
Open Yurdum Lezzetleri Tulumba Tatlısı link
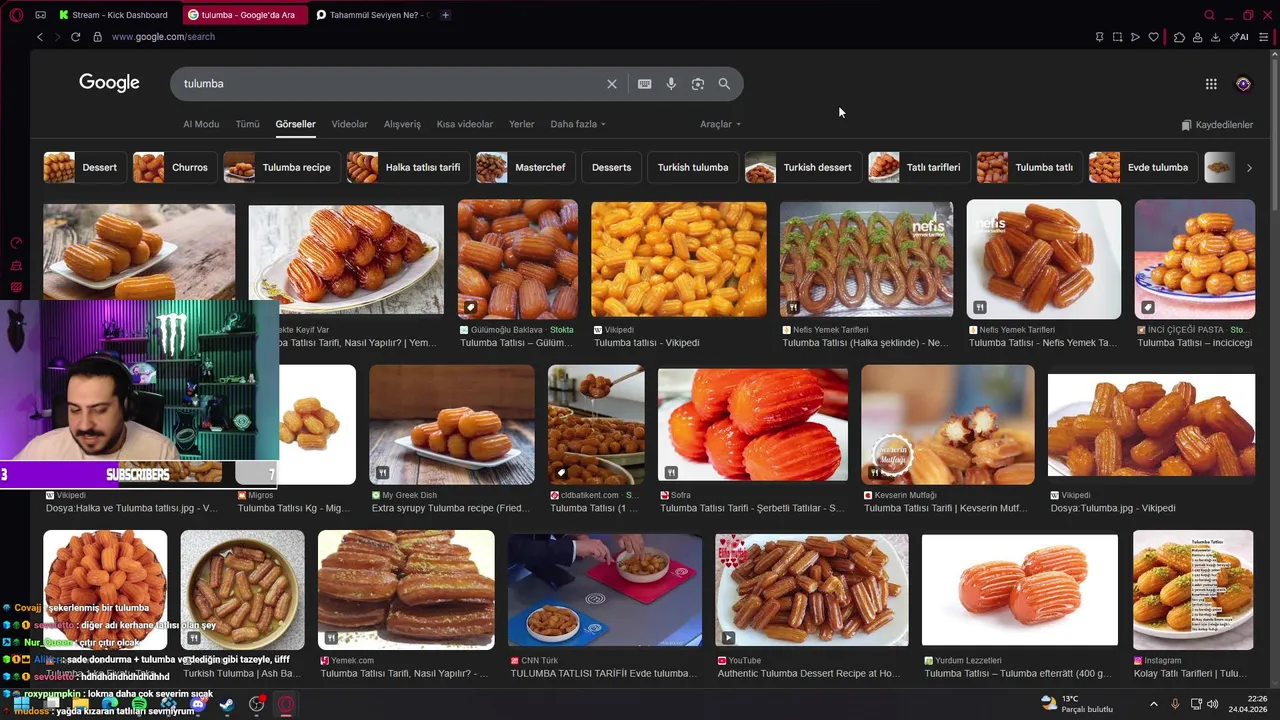tap(1017, 674)
